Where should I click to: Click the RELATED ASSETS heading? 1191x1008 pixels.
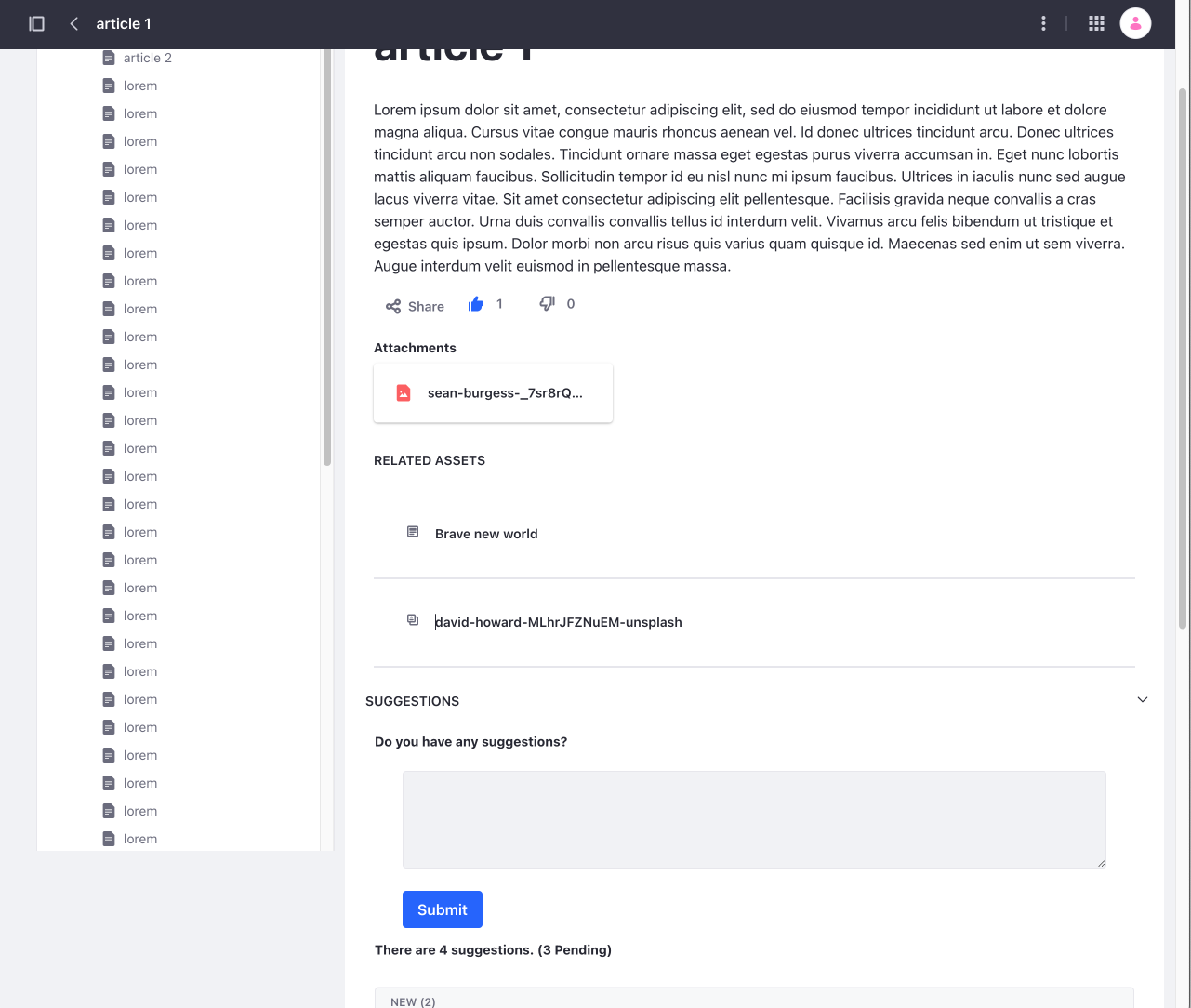(x=430, y=460)
